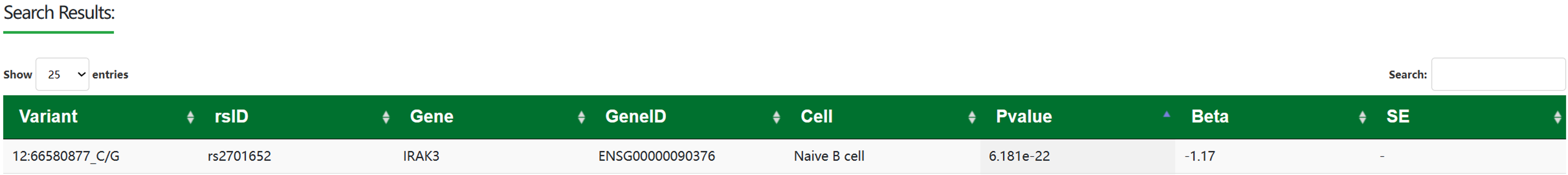1568x175 pixels.
Task: Focus the table Search input field
Action: click(1498, 74)
